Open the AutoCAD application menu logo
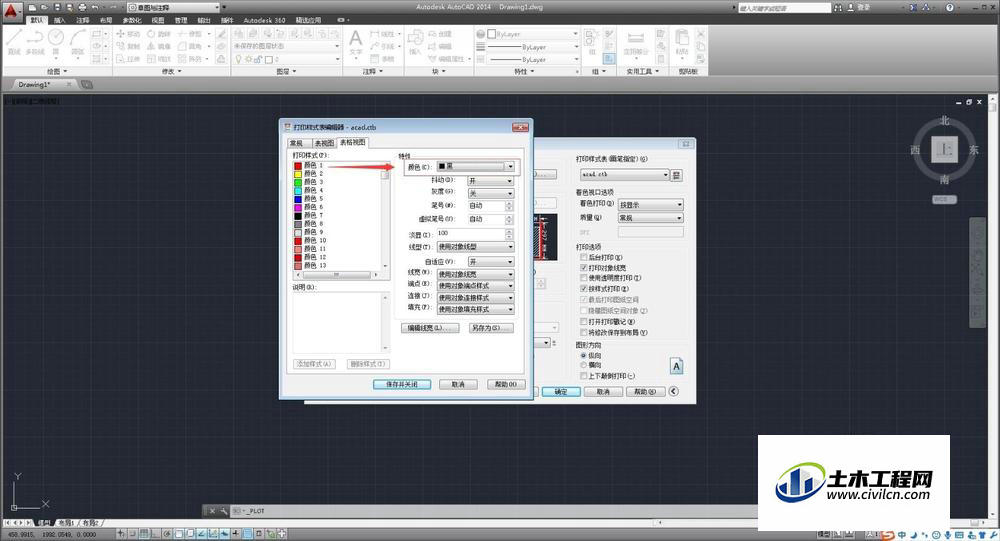The image size is (1000, 541). tap(12, 9)
